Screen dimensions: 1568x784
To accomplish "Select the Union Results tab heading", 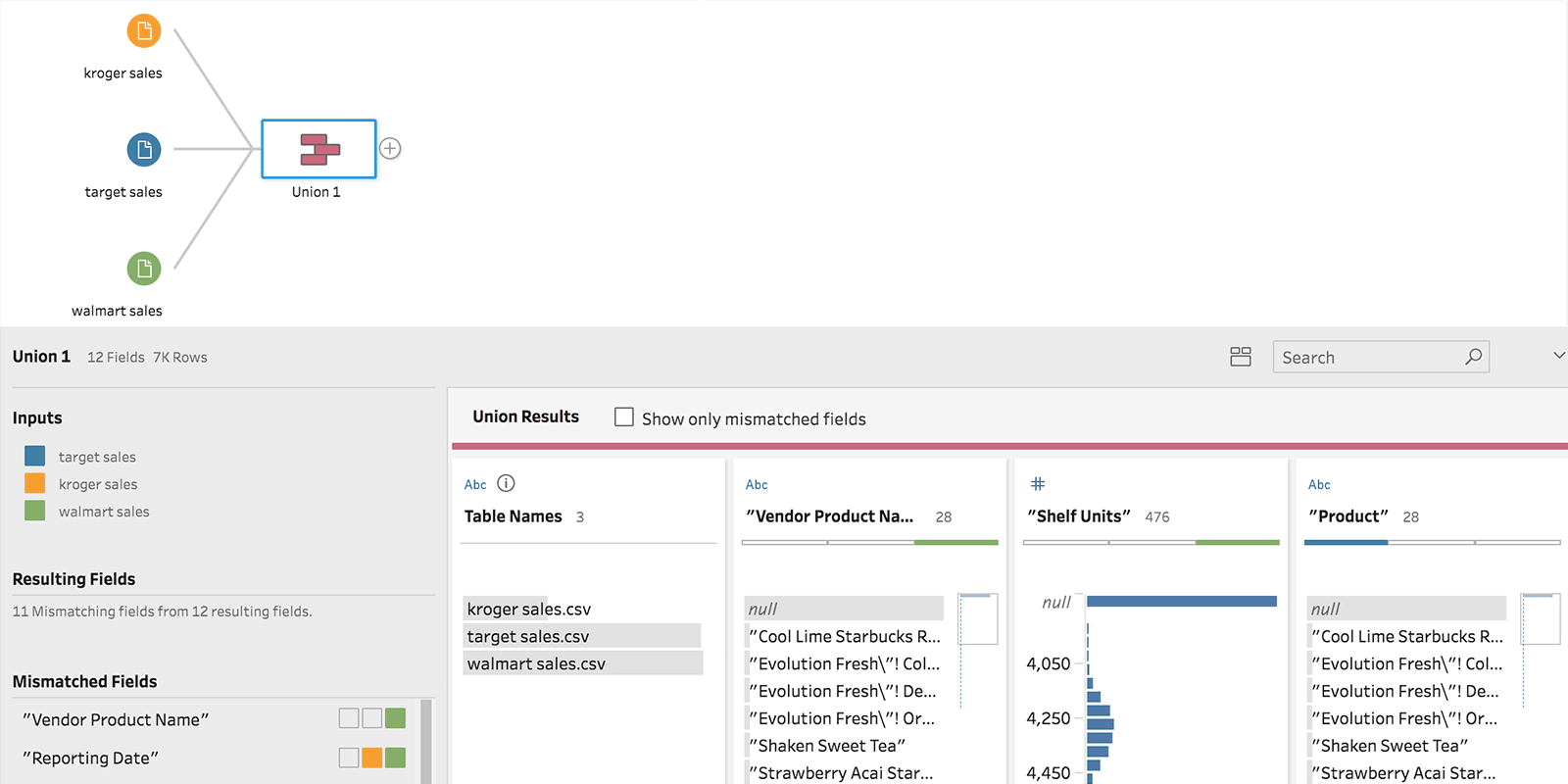I will point(525,416).
